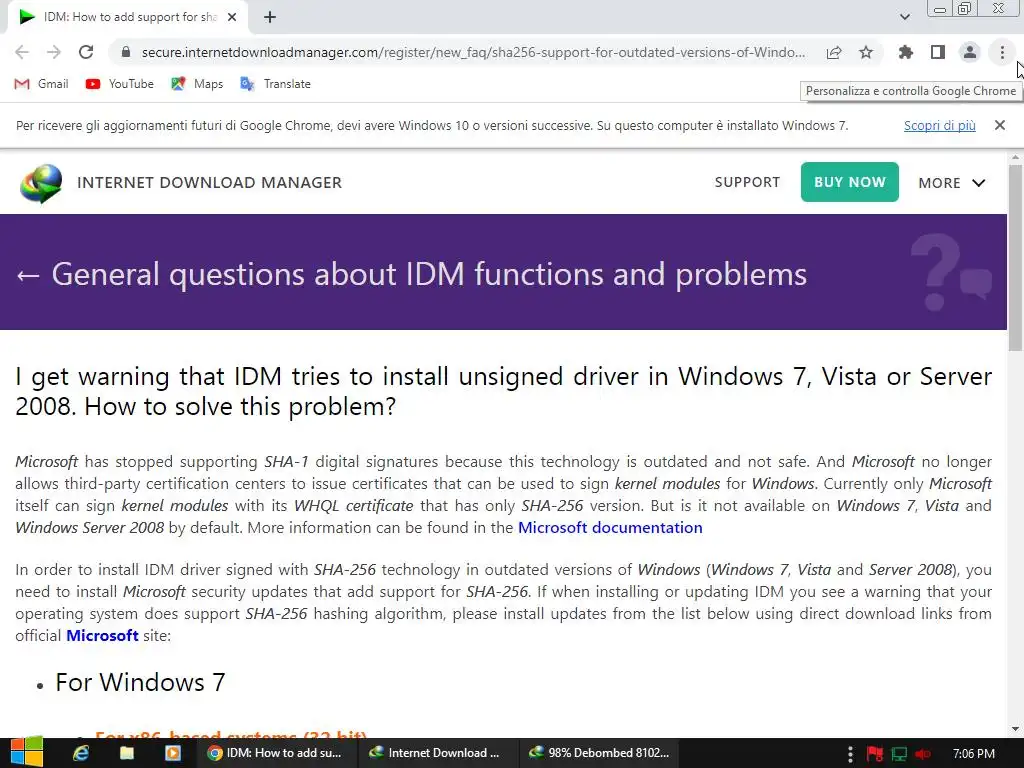Viewport: 1024px width, 768px height.
Task: Expand the MORE menu
Action: point(952,183)
